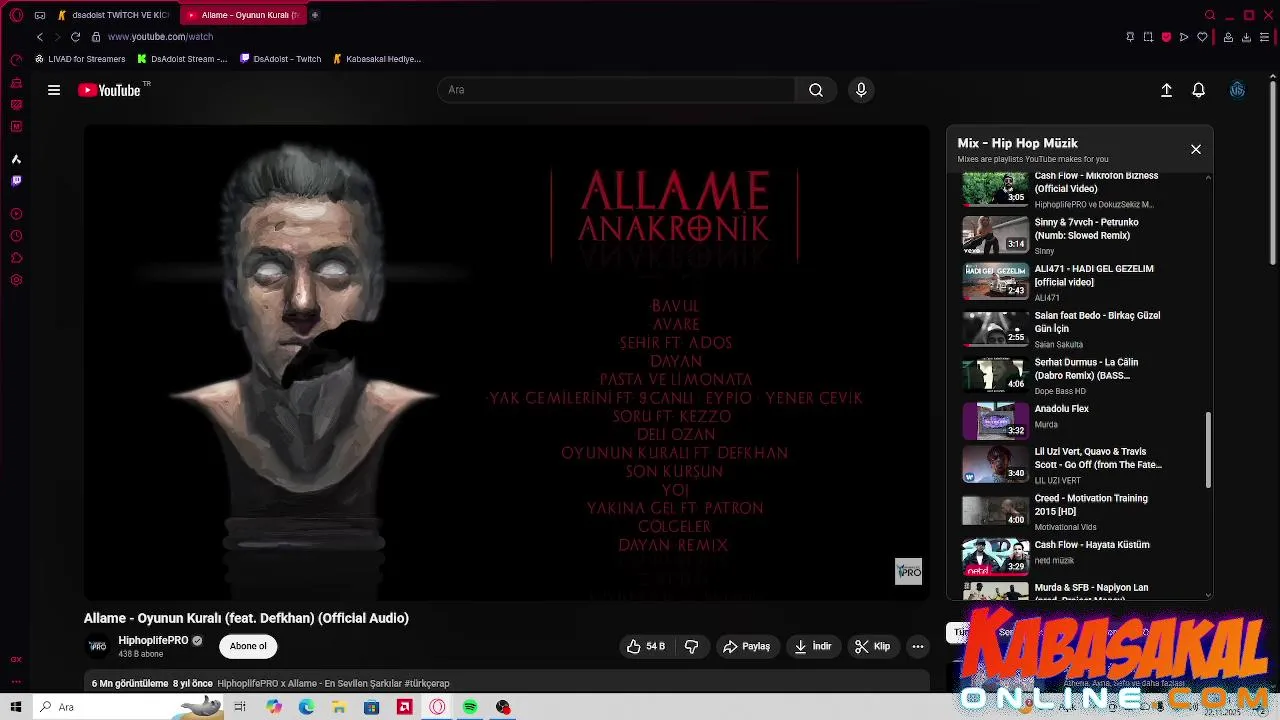This screenshot has width=1280, height=720.
Task: Launch Microsoft Edge from the taskbar
Action: coord(306,707)
